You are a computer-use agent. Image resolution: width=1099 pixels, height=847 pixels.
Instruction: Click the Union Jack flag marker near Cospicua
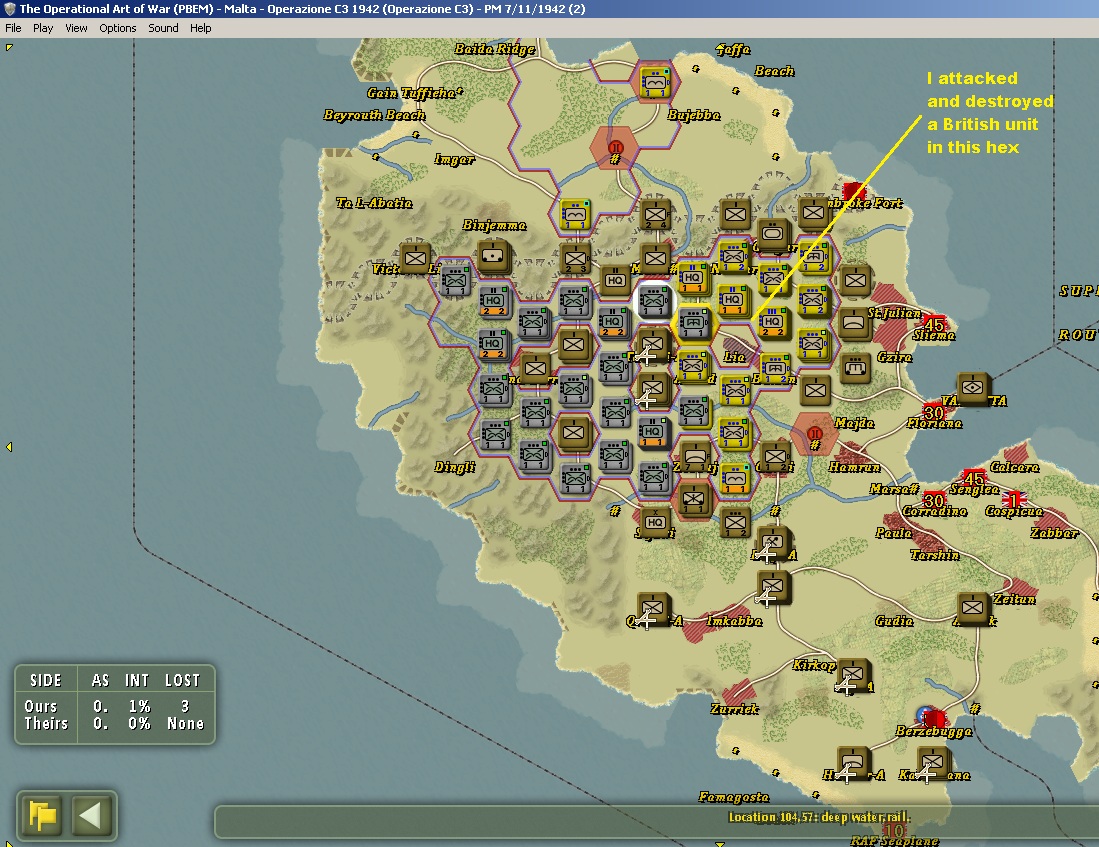coord(1014,499)
